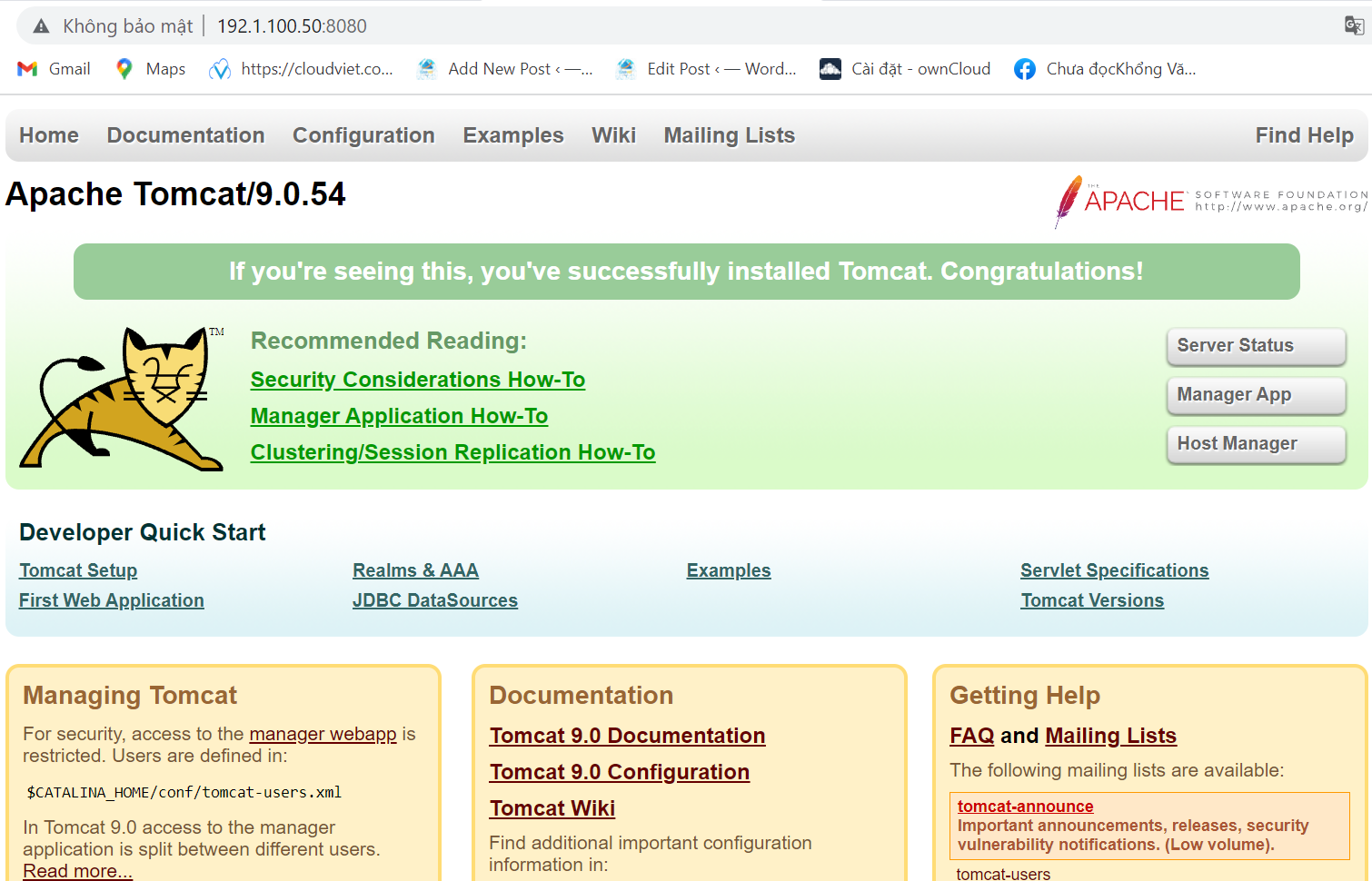Open the Wiki nav item
1372x881 pixels.
coord(614,135)
